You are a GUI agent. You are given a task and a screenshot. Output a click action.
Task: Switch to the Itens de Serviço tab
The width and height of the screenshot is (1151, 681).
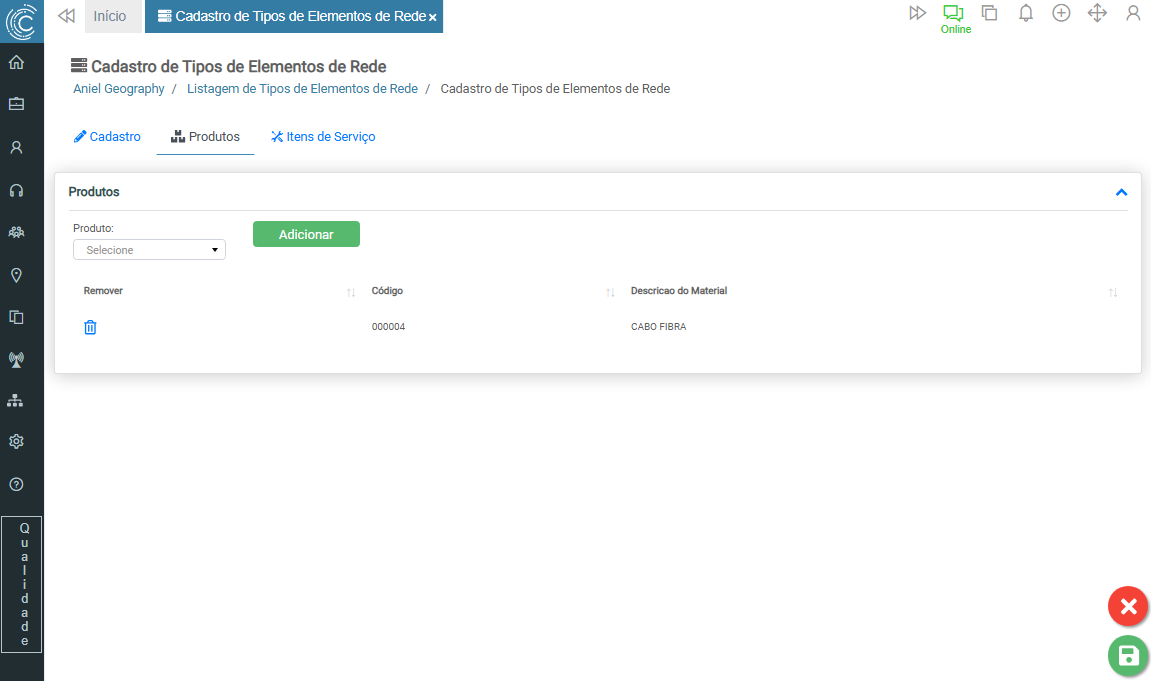323,137
